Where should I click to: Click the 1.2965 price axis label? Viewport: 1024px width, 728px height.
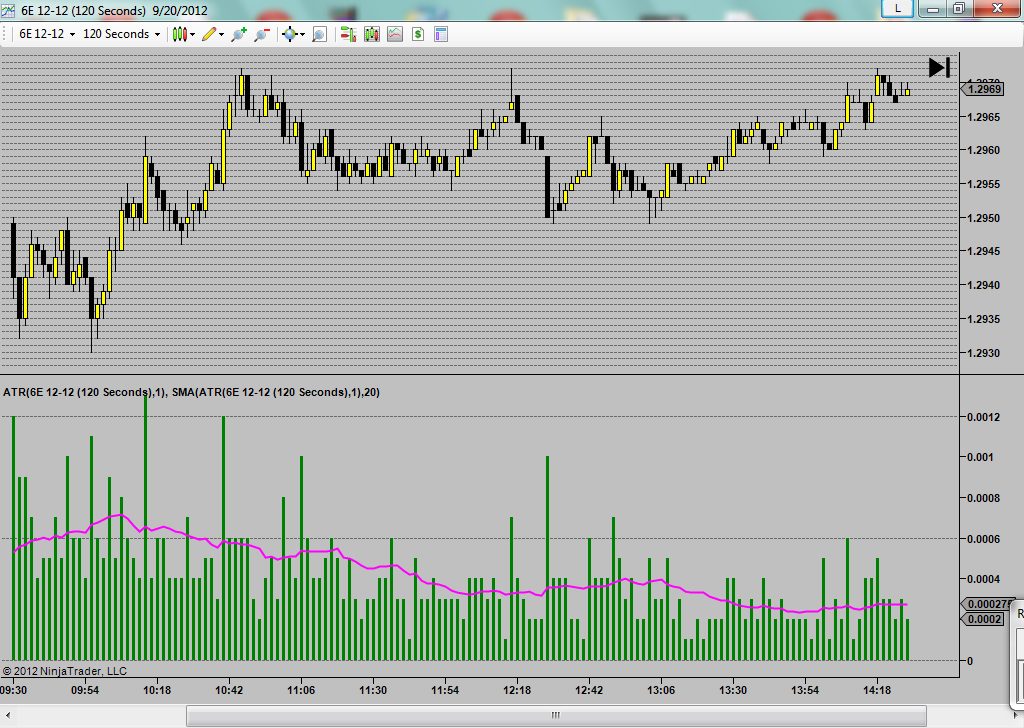click(x=984, y=117)
